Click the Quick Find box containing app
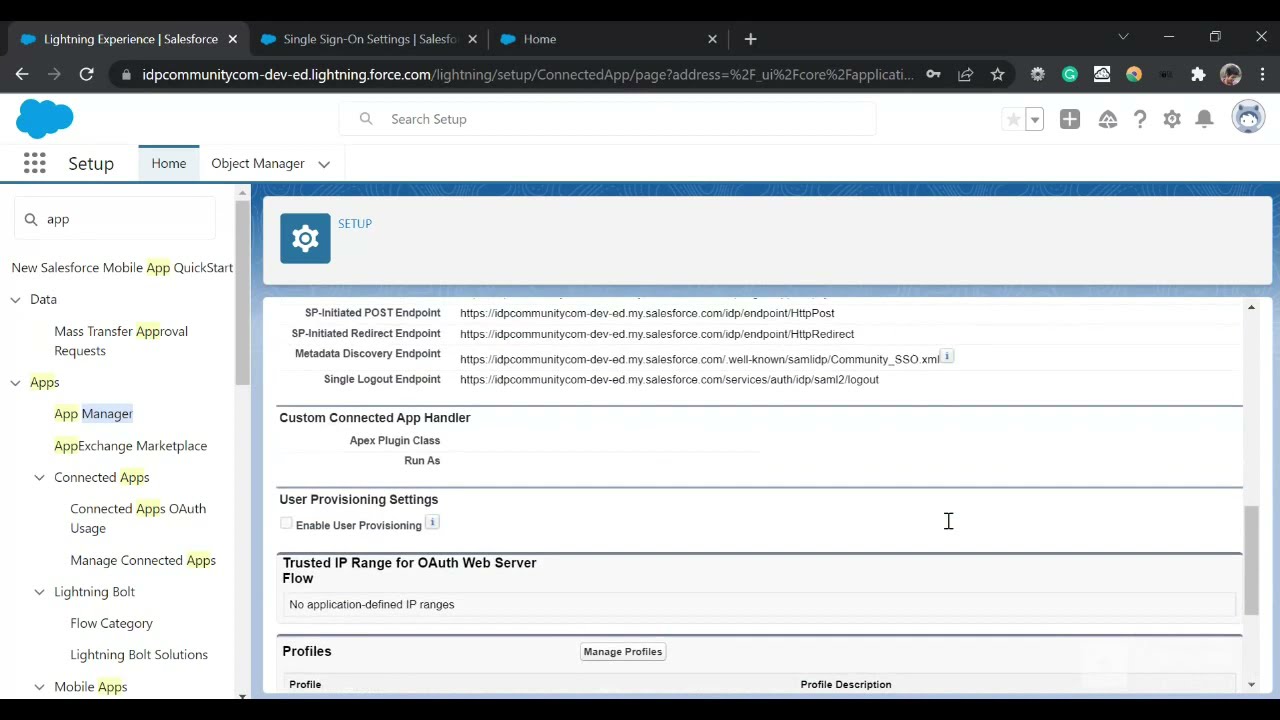The width and height of the screenshot is (1280, 720). point(115,219)
